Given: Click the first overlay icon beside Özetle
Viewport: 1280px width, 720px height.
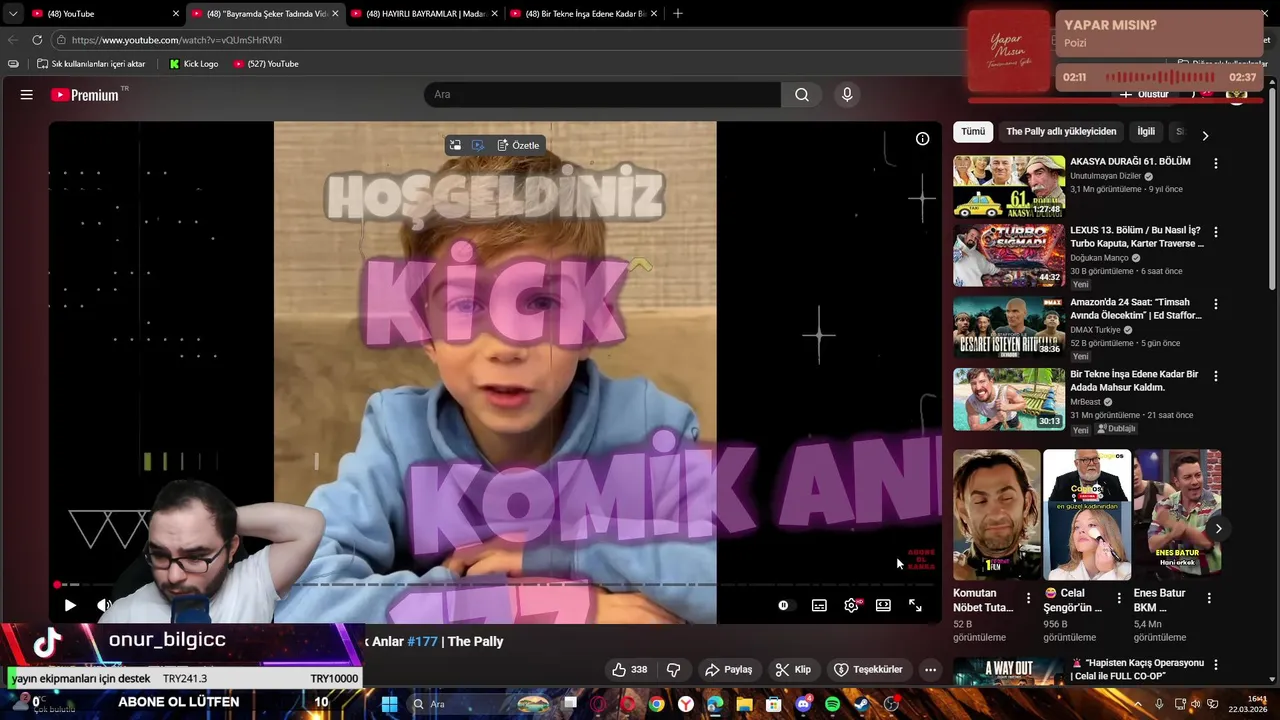Looking at the screenshot, I should 455,145.
